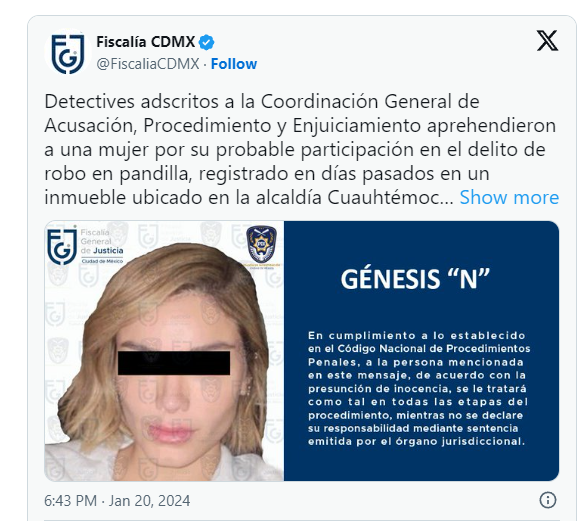Open the @FiscaliaCDMX handle link
585x521 pixels.
coord(148,64)
